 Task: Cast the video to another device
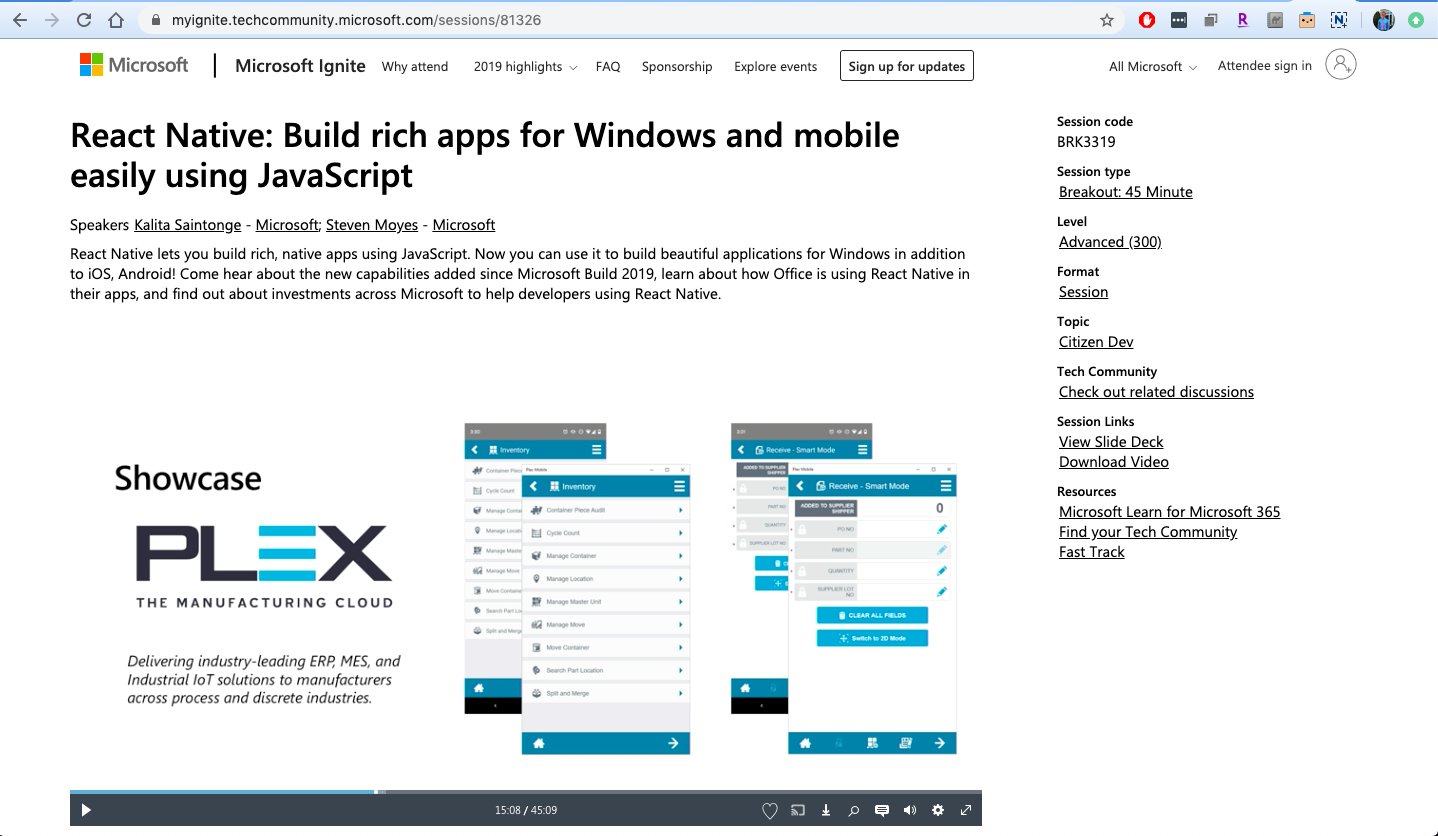[x=797, y=810]
